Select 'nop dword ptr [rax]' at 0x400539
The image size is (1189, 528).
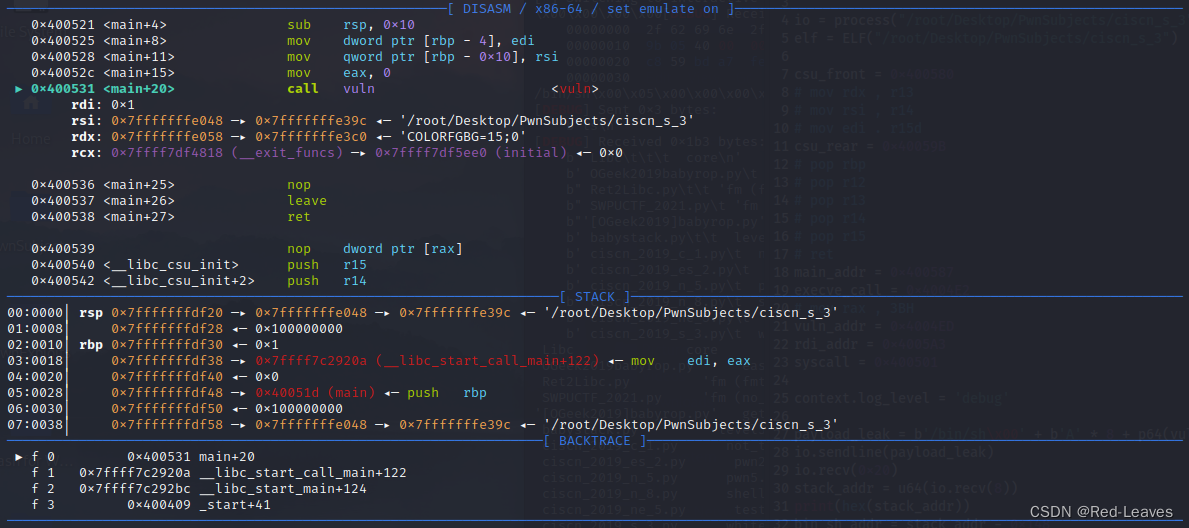click(375, 248)
